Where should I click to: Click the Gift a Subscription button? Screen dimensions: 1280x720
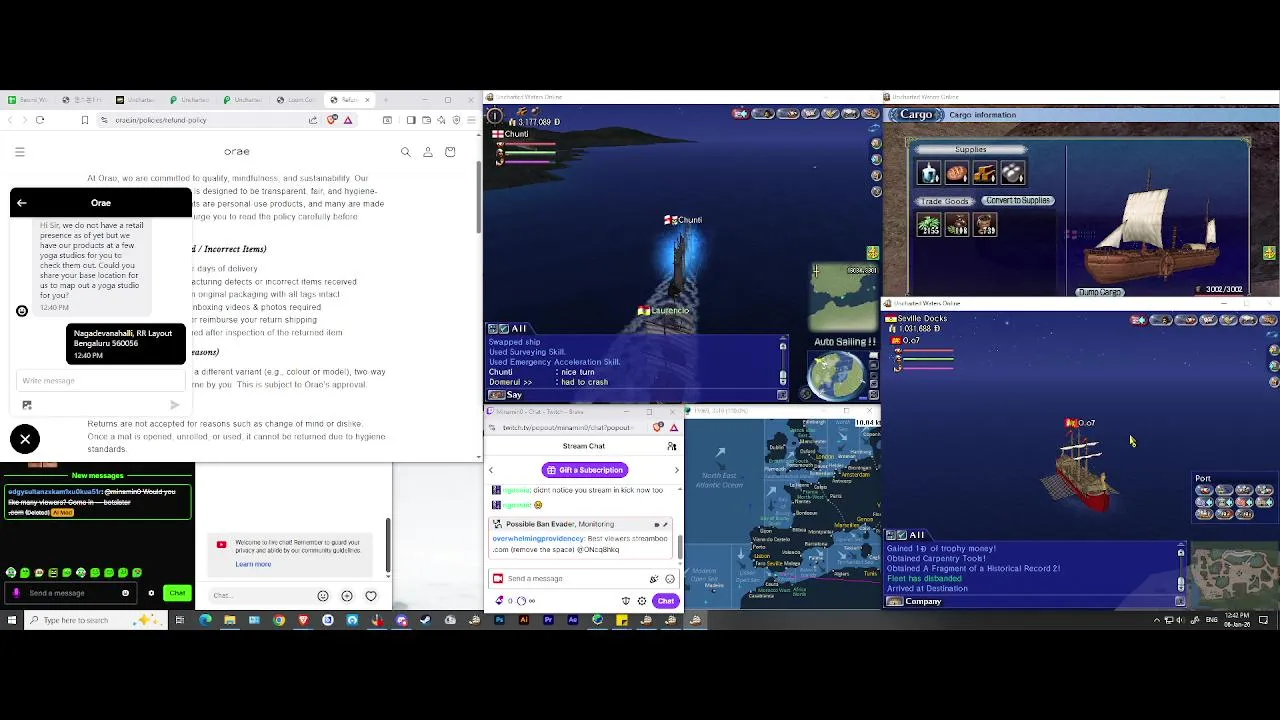click(x=585, y=470)
